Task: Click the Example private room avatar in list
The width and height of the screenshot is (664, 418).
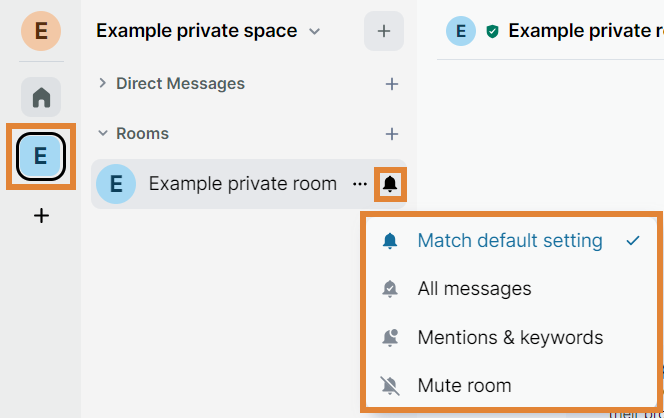Action: pos(116,184)
